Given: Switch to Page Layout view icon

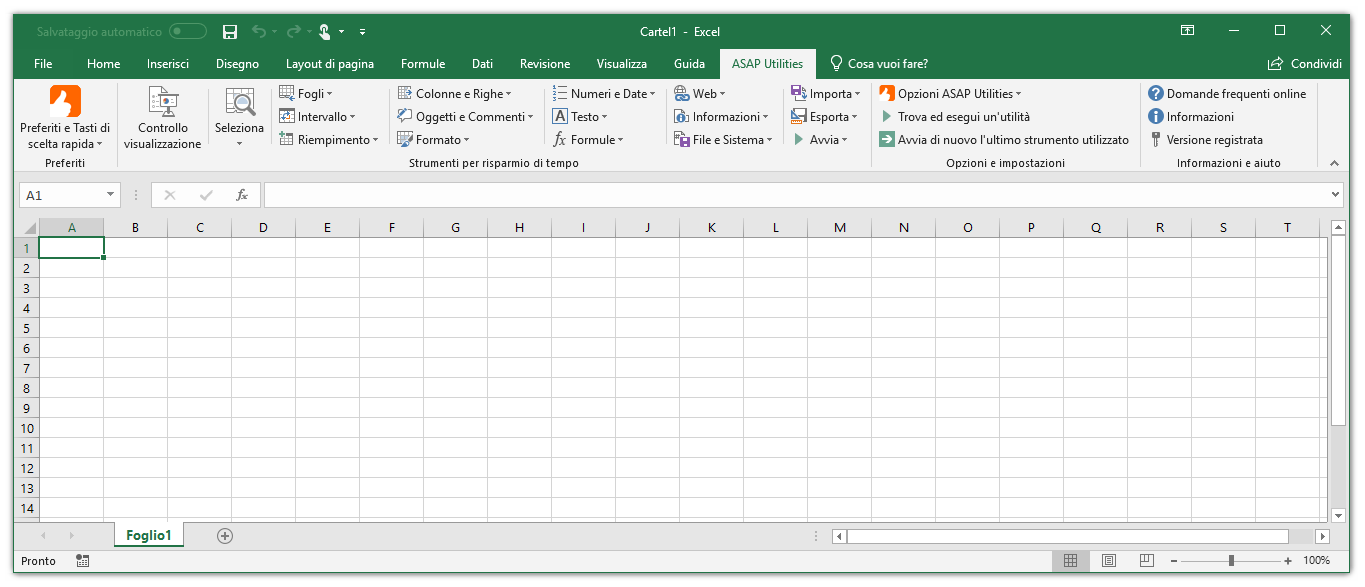Looking at the screenshot, I should [1109, 561].
